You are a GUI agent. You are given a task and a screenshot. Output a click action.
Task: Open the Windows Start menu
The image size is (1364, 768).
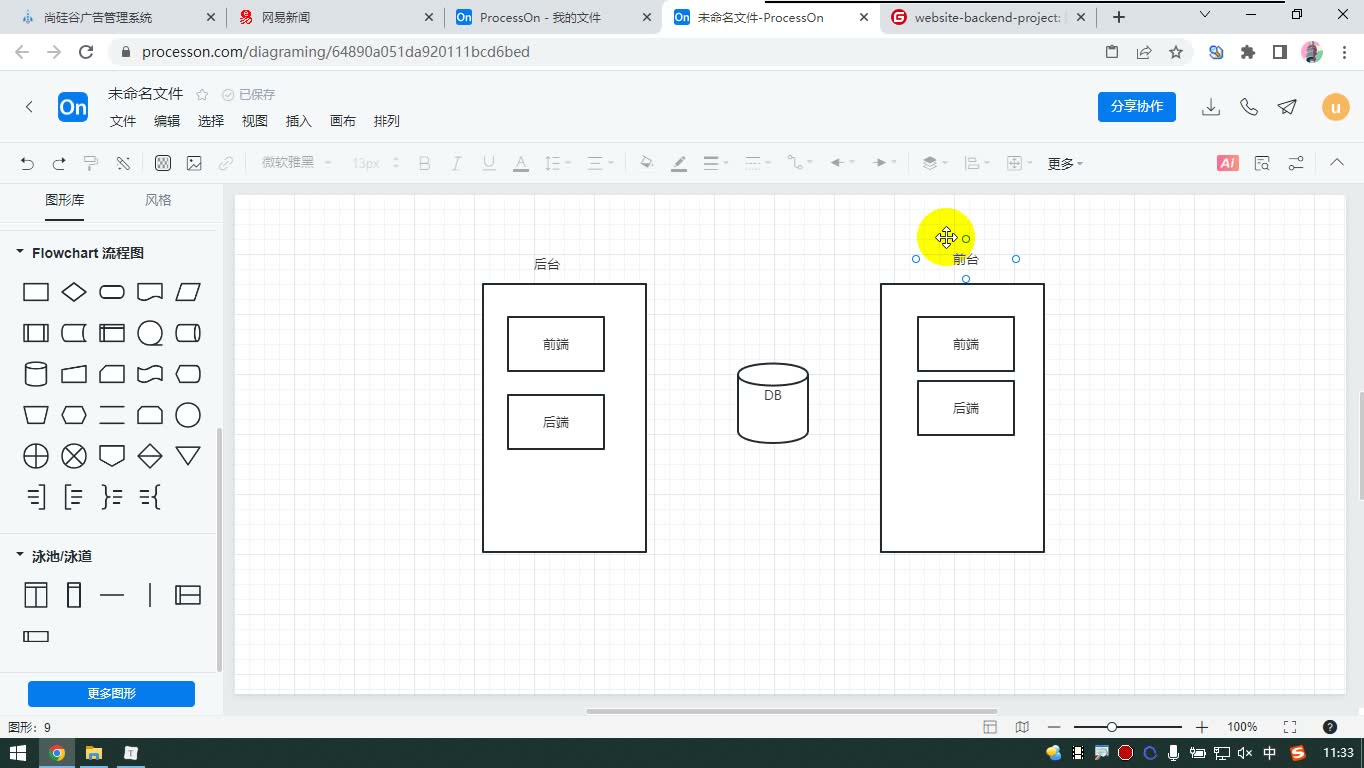click(18, 753)
